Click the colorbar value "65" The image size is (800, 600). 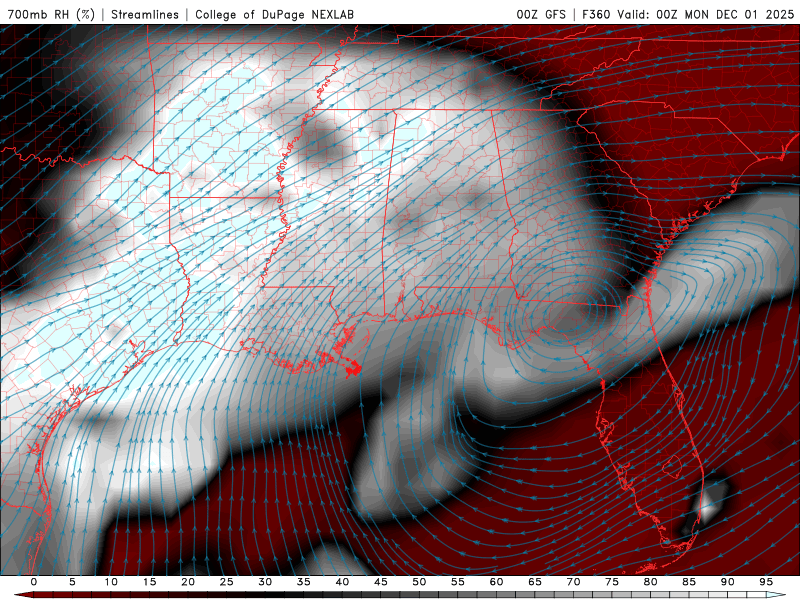pyautogui.click(x=535, y=582)
